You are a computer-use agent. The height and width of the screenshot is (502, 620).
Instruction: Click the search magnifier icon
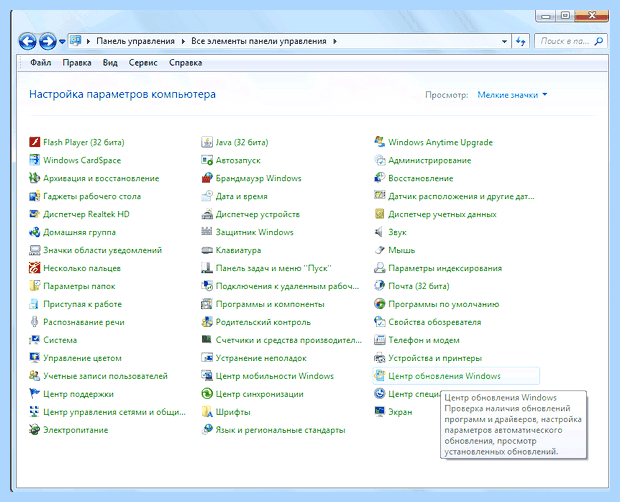[x=599, y=41]
